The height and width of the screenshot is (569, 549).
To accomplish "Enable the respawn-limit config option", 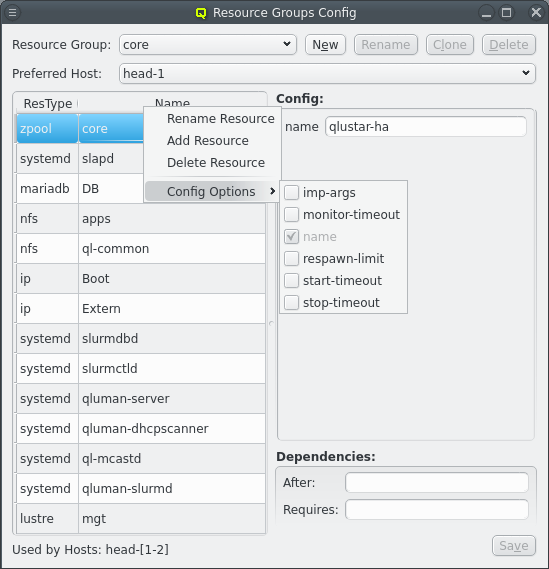I will pyautogui.click(x=291, y=259).
